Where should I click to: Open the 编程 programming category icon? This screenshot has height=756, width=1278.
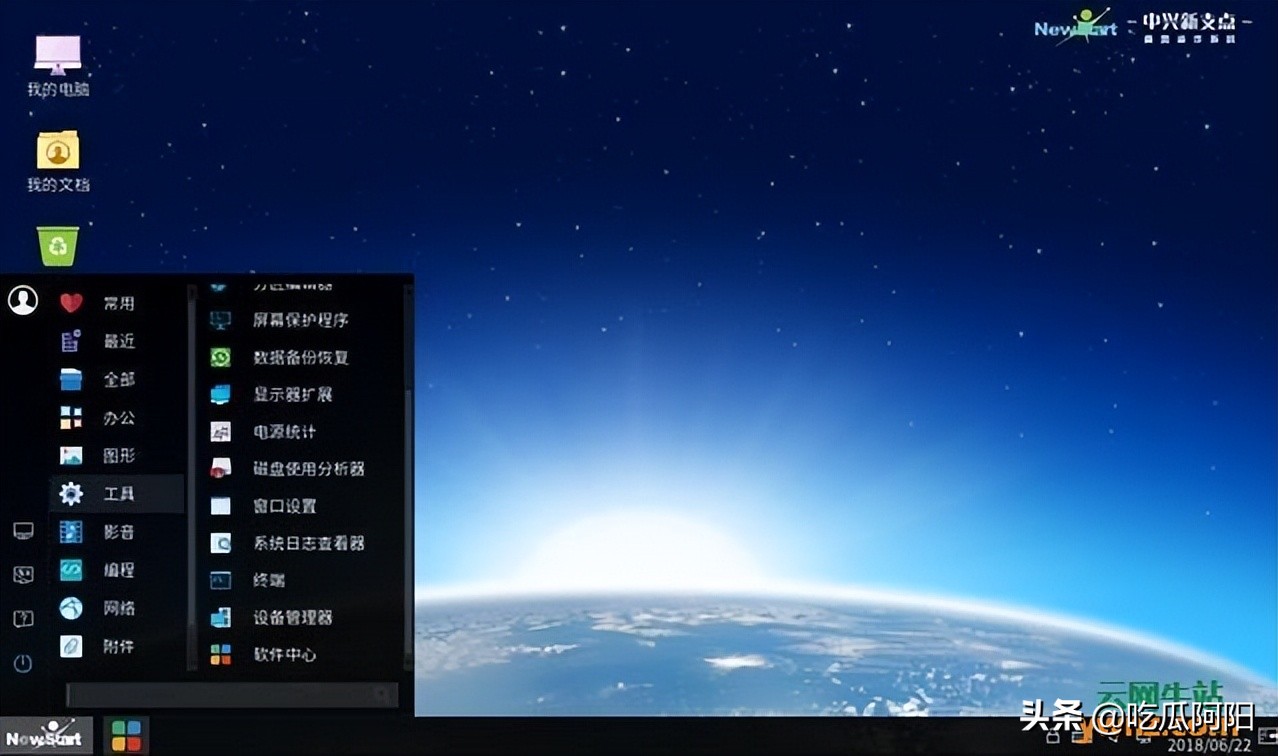(x=71, y=570)
